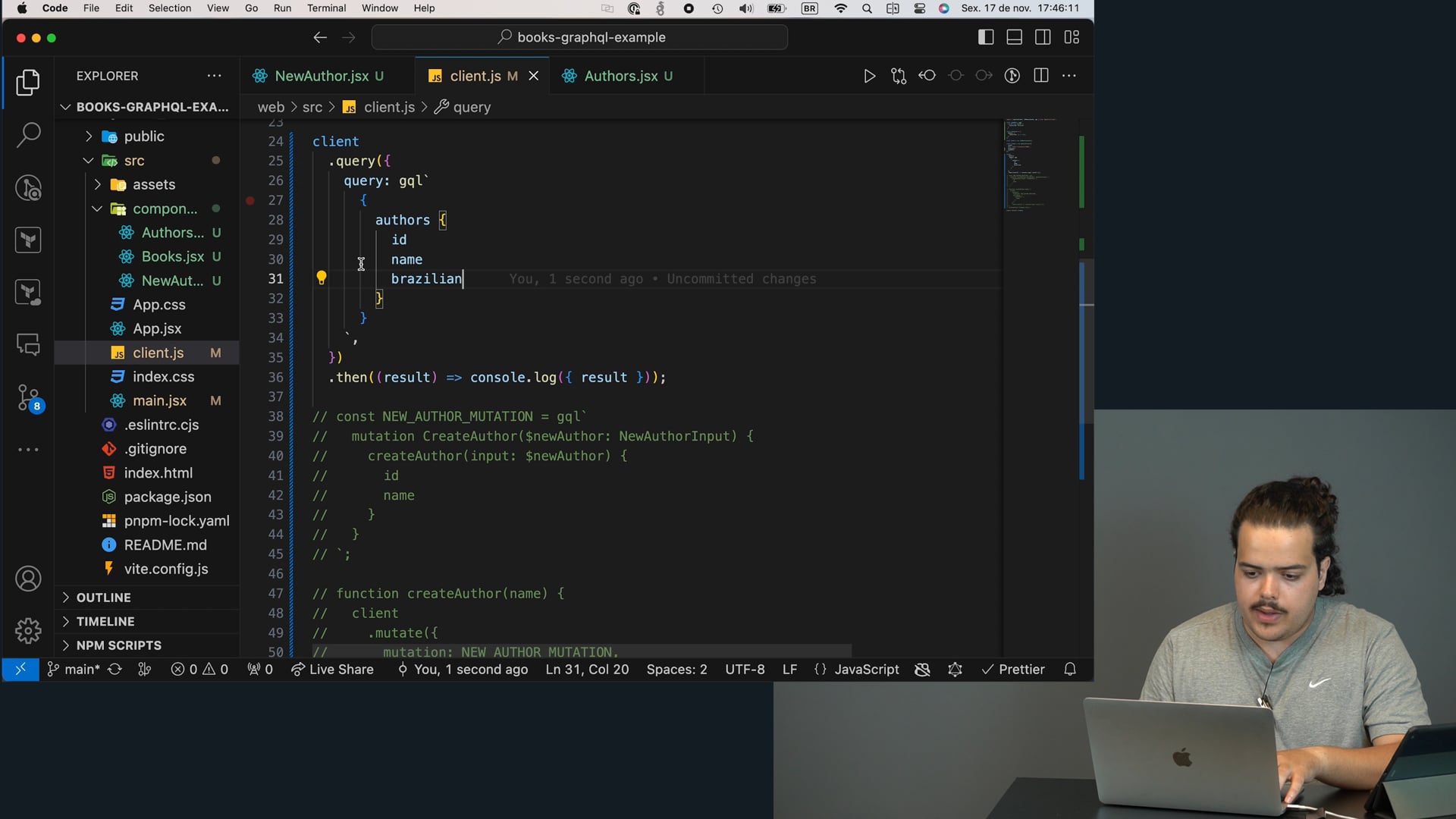Open the Manage gear icon
The image size is (1456, 819).
point(28,630)
